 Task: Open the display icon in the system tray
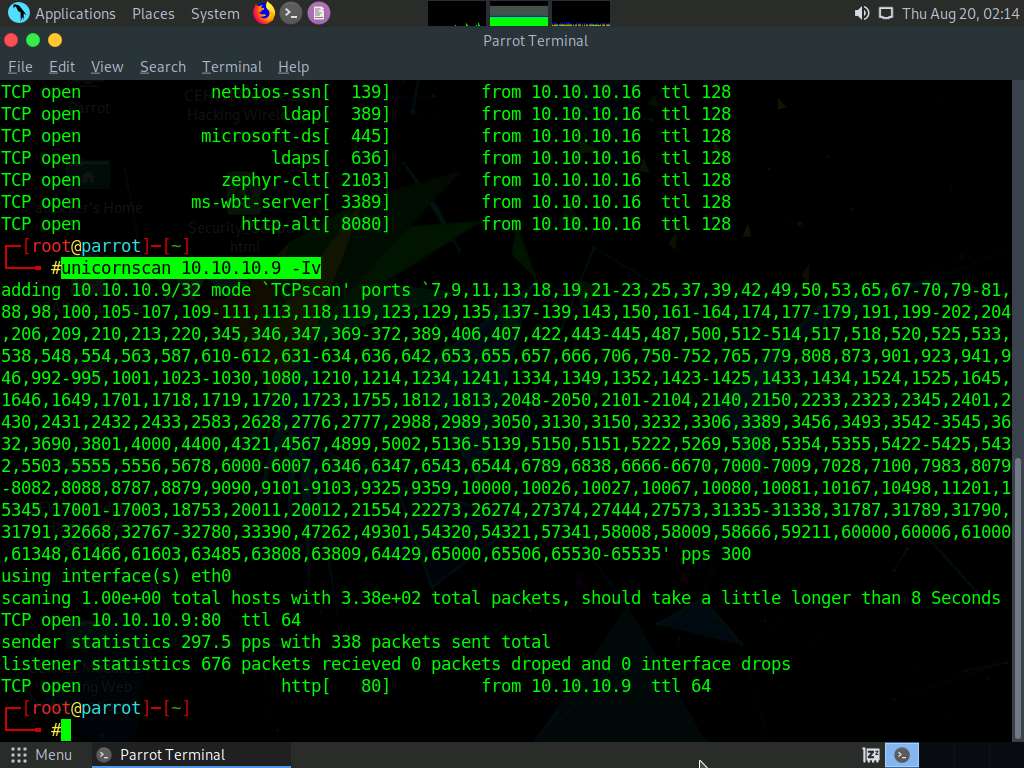tap(886, 13)
